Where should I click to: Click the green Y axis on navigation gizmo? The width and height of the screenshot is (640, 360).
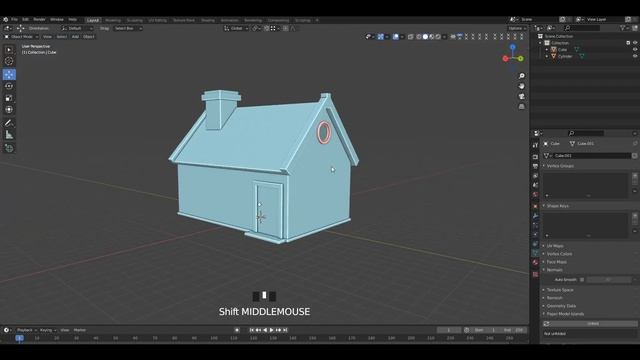pos(521,59)
